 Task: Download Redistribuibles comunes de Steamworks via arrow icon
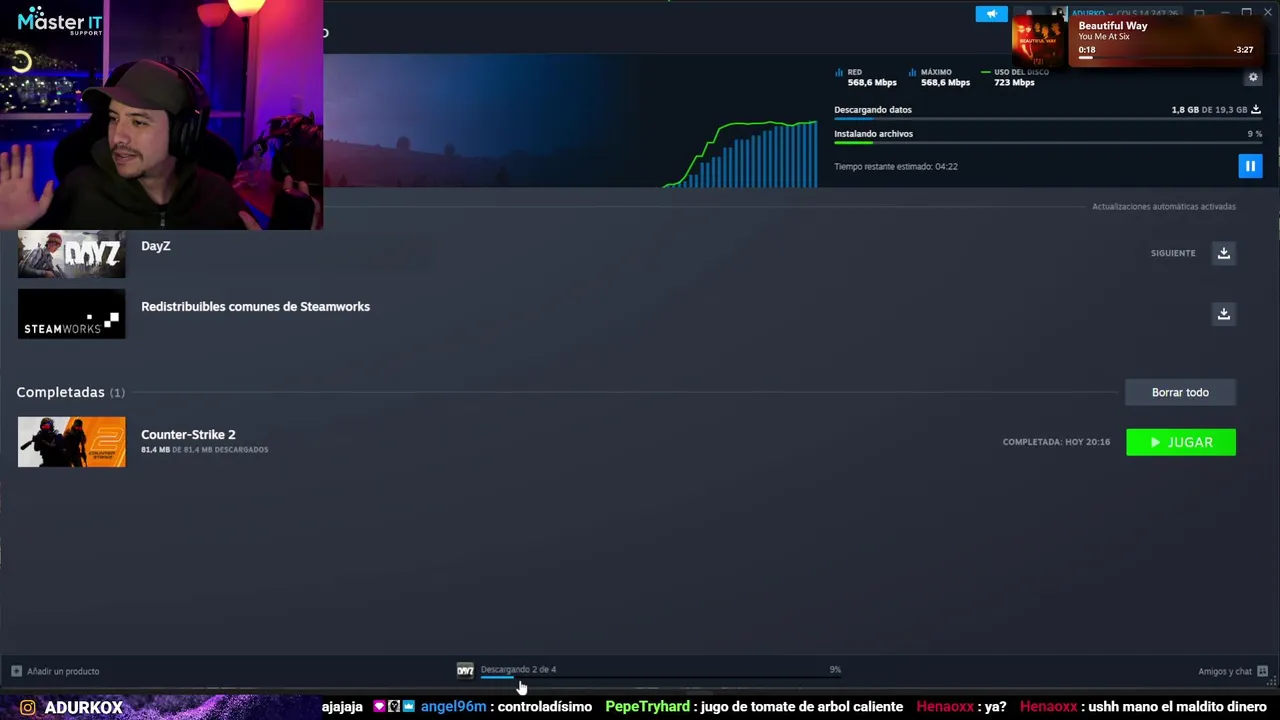pyautogui.click(x=1223, y=314)
